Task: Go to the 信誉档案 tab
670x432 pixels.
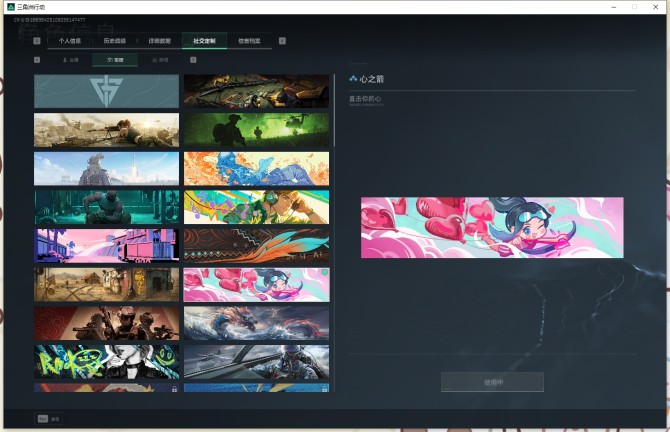Action: (x=249, y=41)
